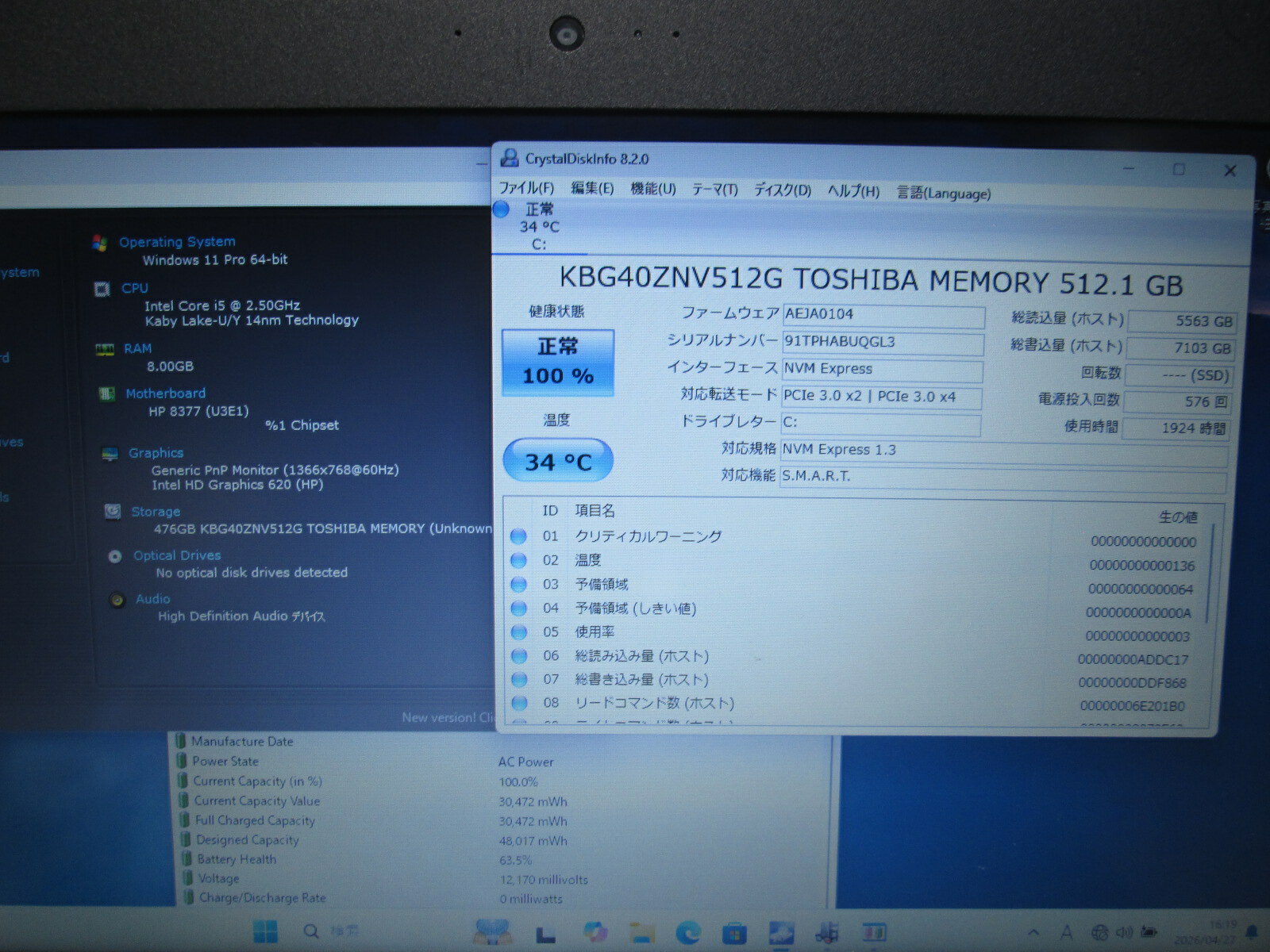Click the volume icon in system tray
1270x952 pixels.
click(x=1124, y=933)
